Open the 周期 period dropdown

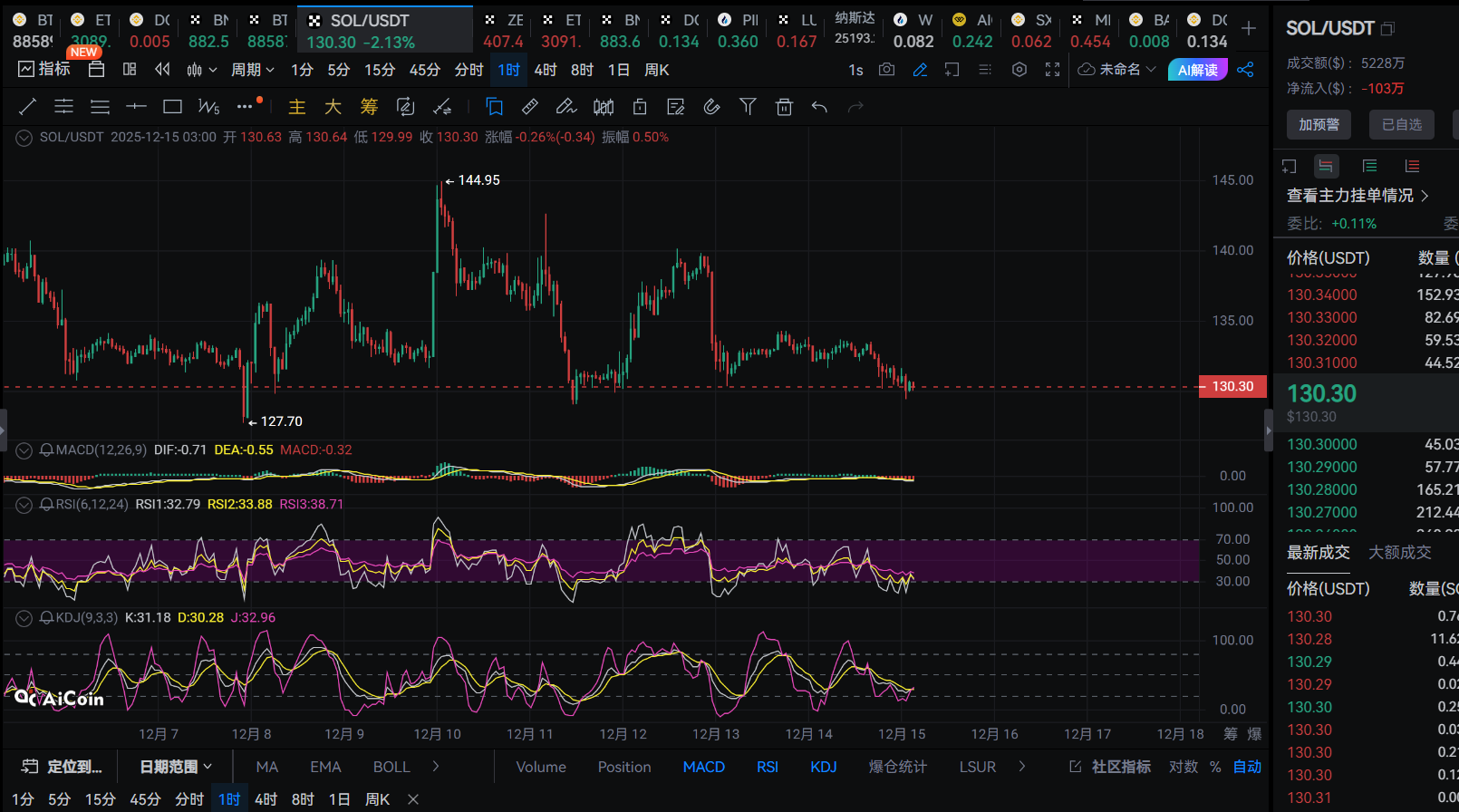tap(252, 70)
